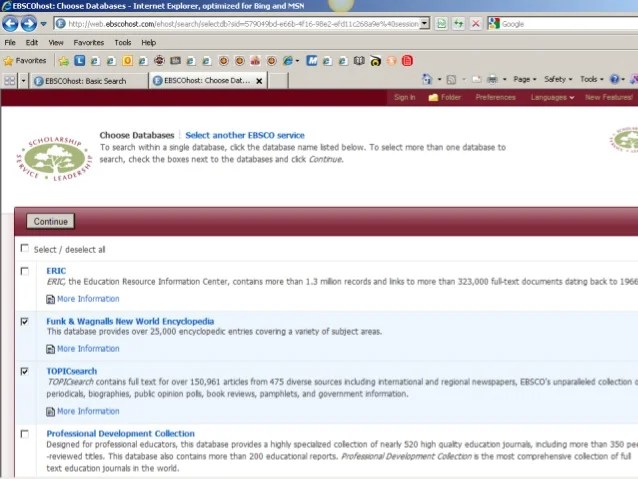Close the EBSCOhost: Choose Dat... tab

coord(259,81)
